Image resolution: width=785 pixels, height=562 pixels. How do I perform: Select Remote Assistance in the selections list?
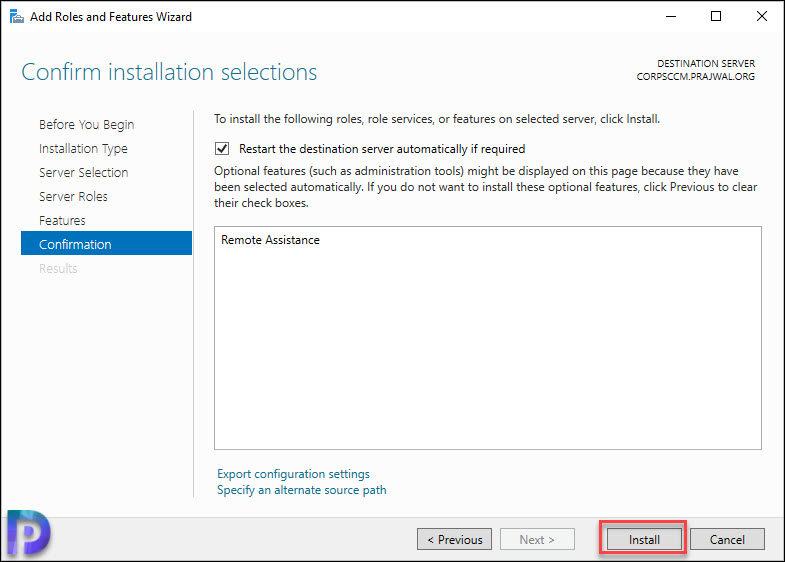pyautogui.click(x=270, y=240)
